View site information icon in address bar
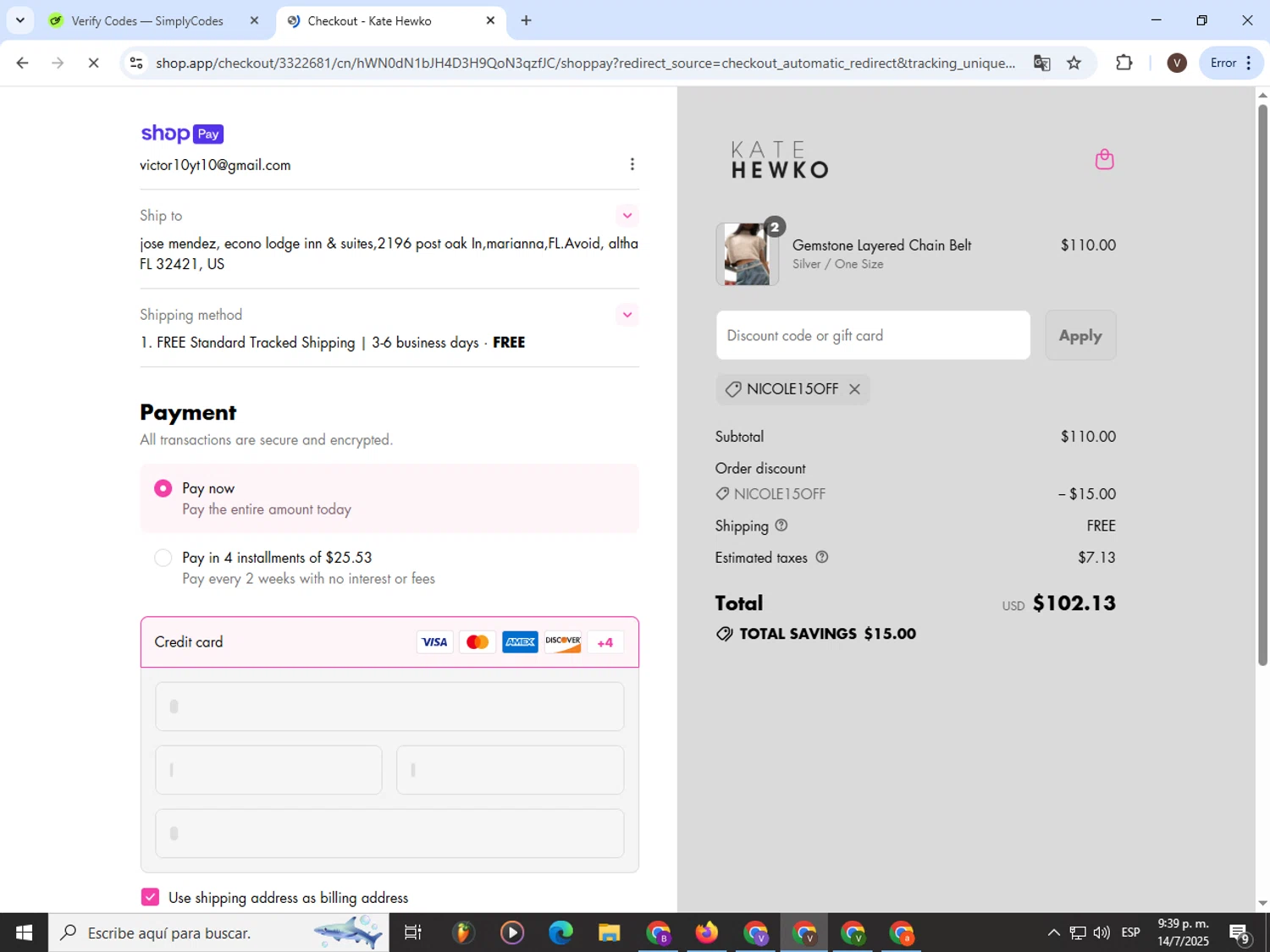The image size is (1270, 952). pyautogui.click(x=135, y=63)
